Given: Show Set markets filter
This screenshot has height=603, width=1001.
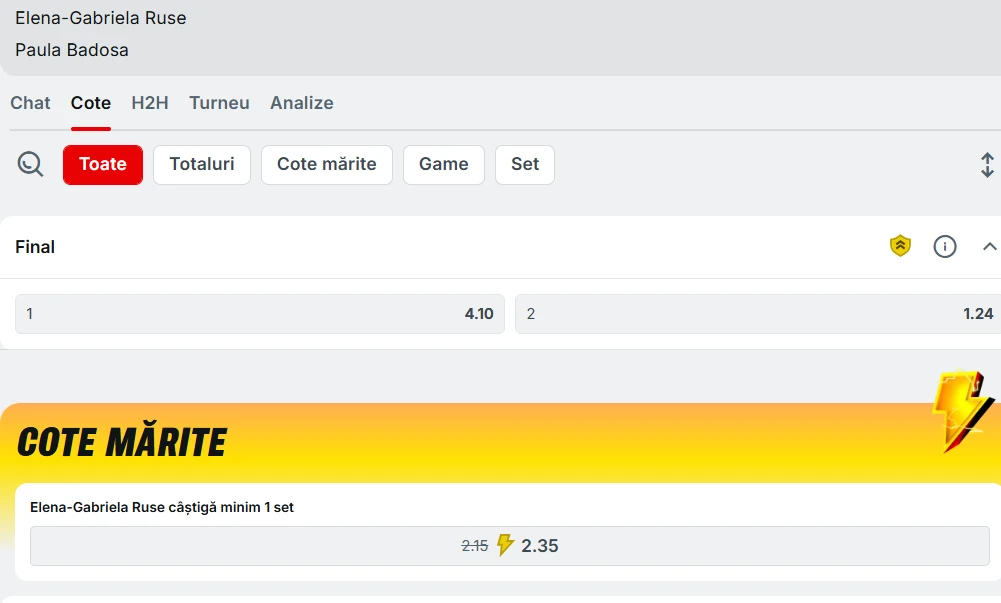Looking at the screenshot, I should click(x=525, y=165).
